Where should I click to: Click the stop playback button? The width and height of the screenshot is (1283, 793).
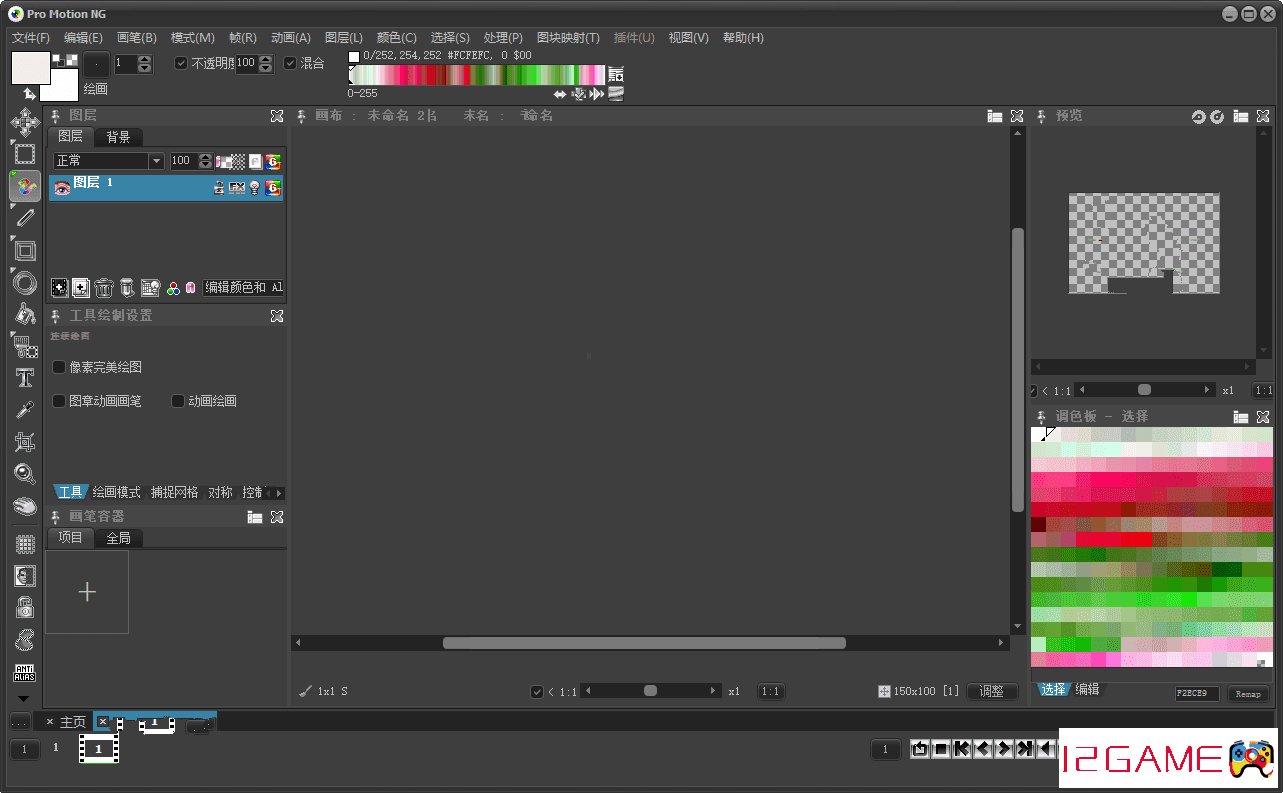pos(941,749)
